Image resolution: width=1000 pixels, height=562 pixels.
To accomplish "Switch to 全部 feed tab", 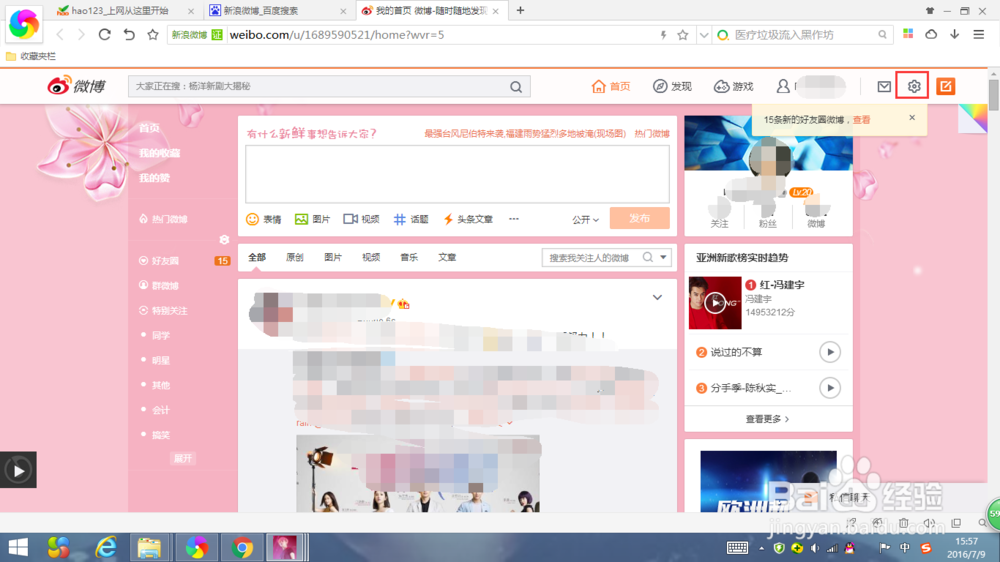I will click(257, 257).
